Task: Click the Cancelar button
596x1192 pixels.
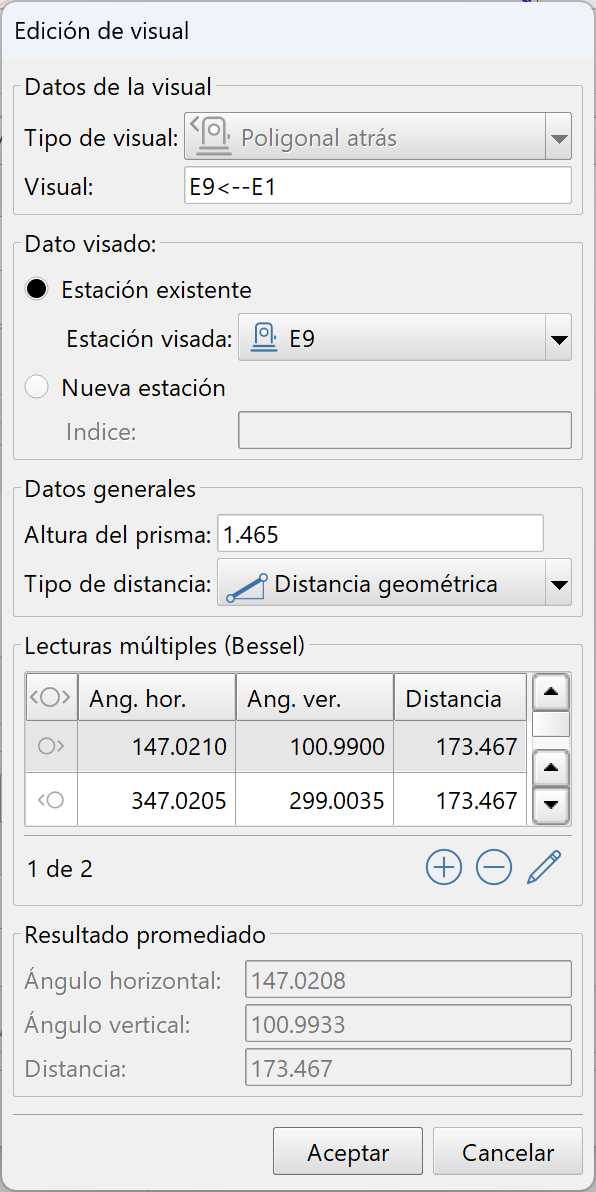Action: click(508, 1152)
